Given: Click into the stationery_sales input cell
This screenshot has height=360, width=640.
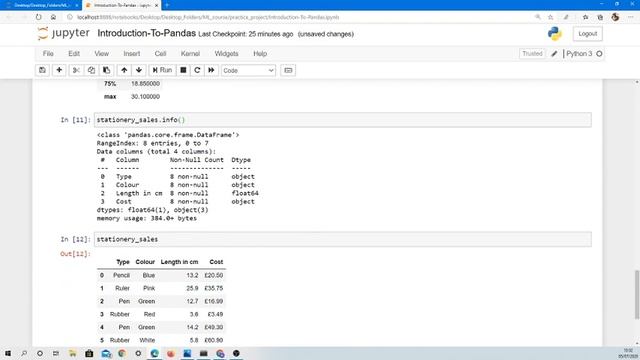Looking at the screenshot, I should [342, 239].
